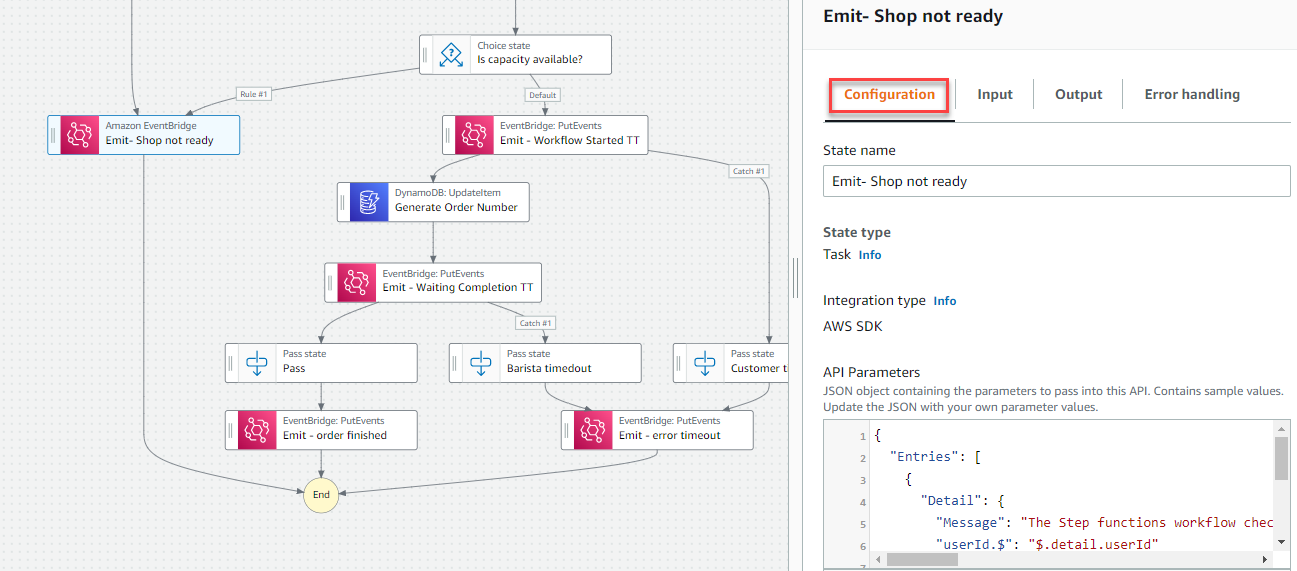Click the JSON editor vertical scrollbar

(1282, 460)
